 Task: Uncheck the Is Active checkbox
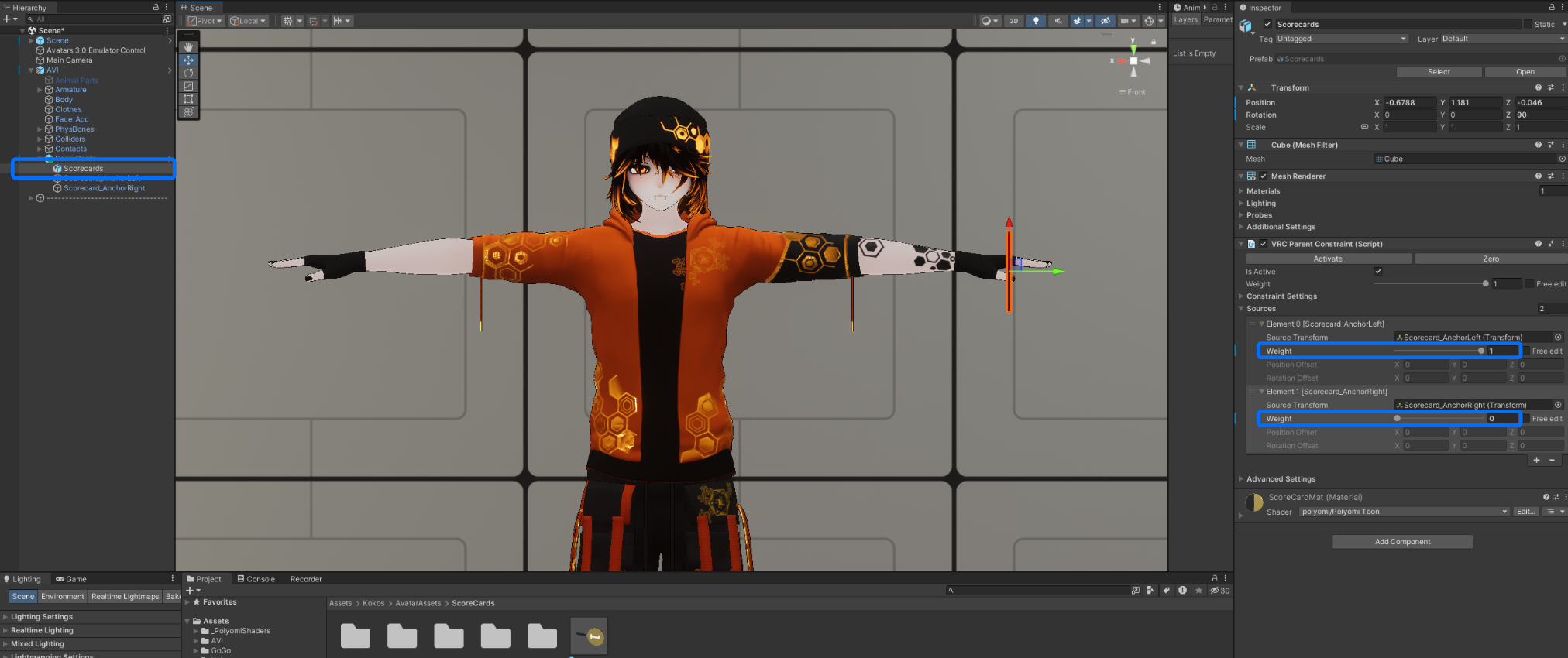point(1377,272)
